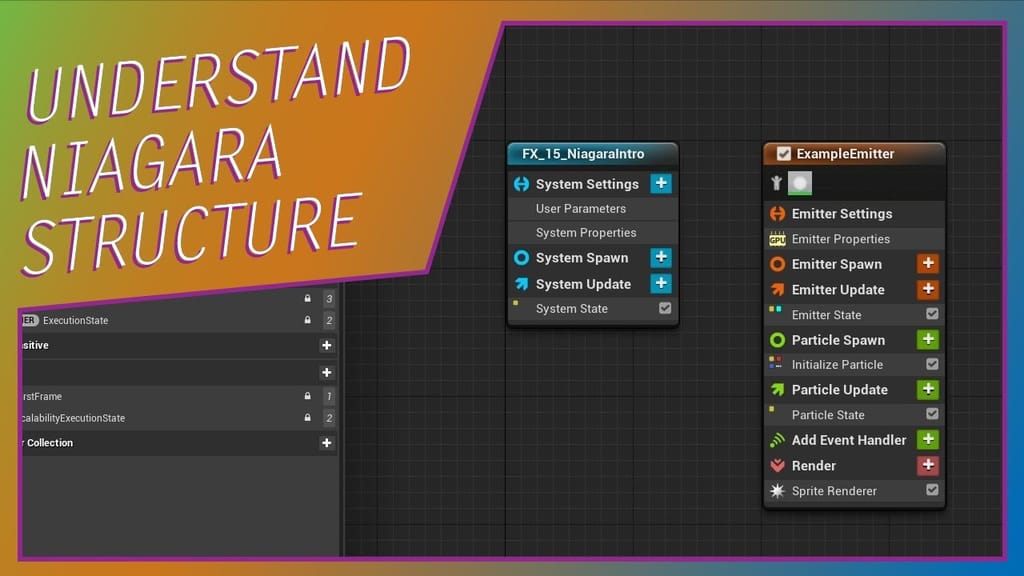Click the Emitter Settings icon
The width and height of the screenshot is (1024, 576).
(x=777, y=214)
